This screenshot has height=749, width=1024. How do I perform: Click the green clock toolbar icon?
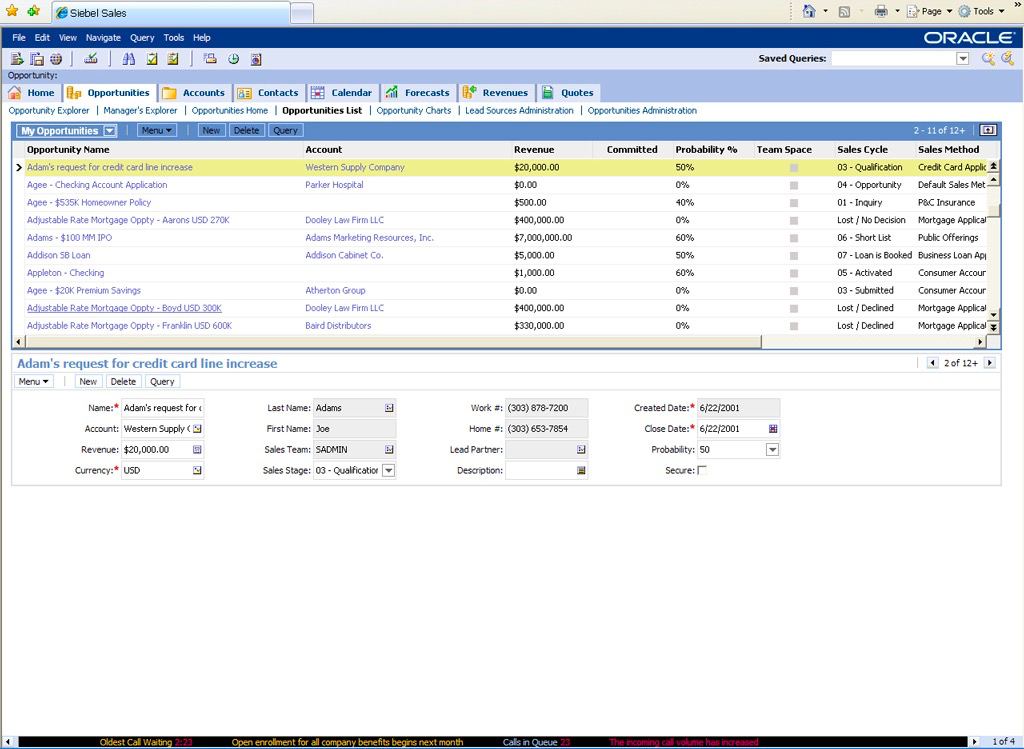pos(234,59)
